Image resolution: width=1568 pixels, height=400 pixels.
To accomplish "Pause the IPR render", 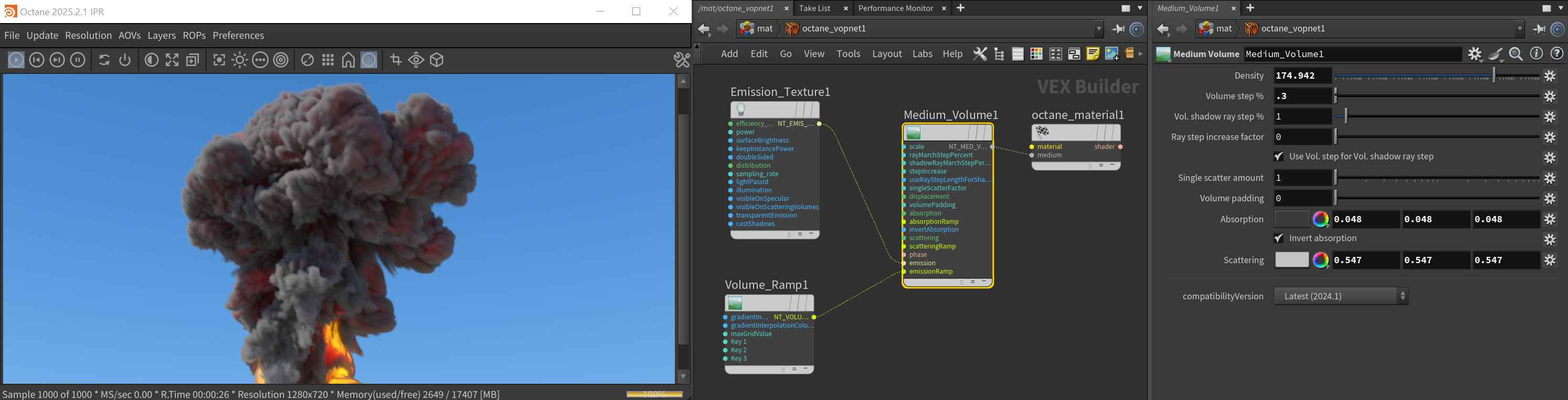I will pos(78,60).
